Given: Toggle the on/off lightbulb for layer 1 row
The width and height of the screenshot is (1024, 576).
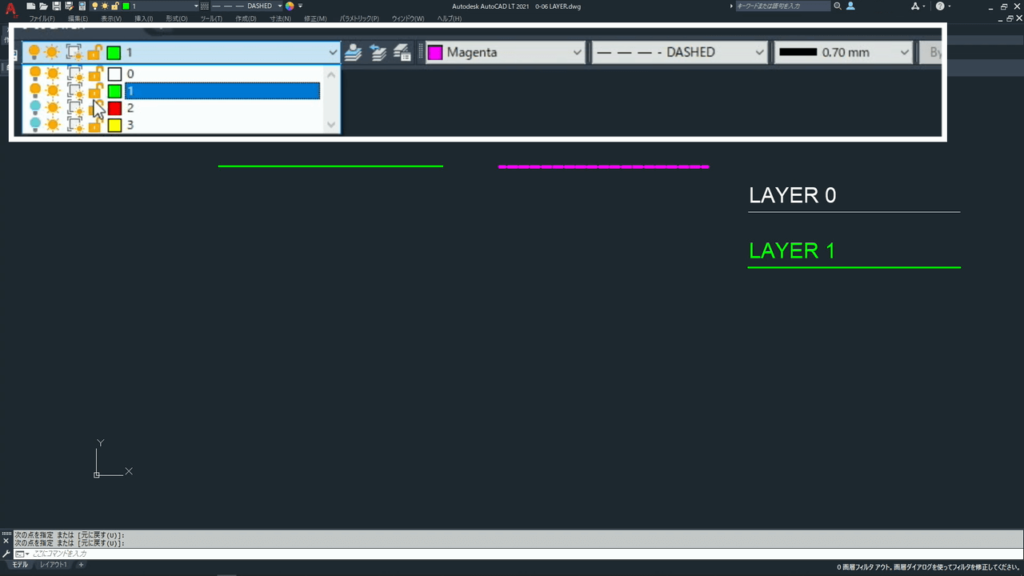Looking at the screenshot, I should point(35,90).
